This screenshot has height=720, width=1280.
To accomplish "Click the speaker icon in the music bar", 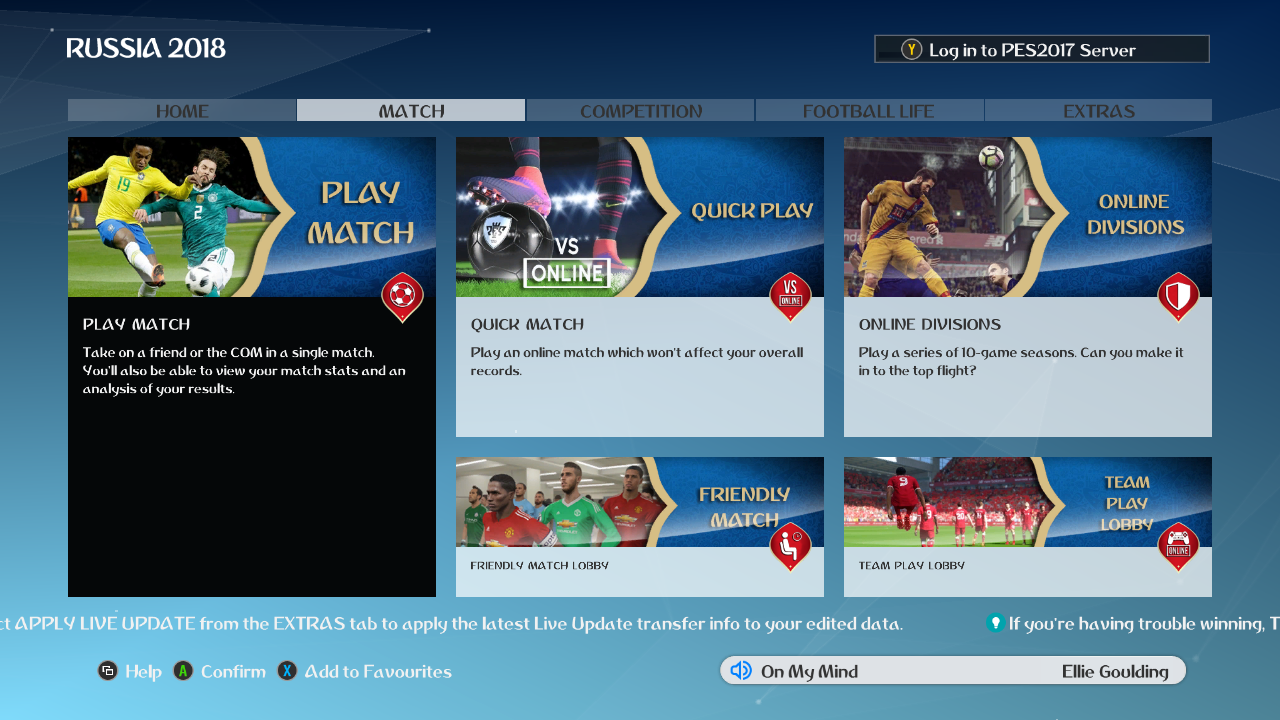I will click(741, 671).
